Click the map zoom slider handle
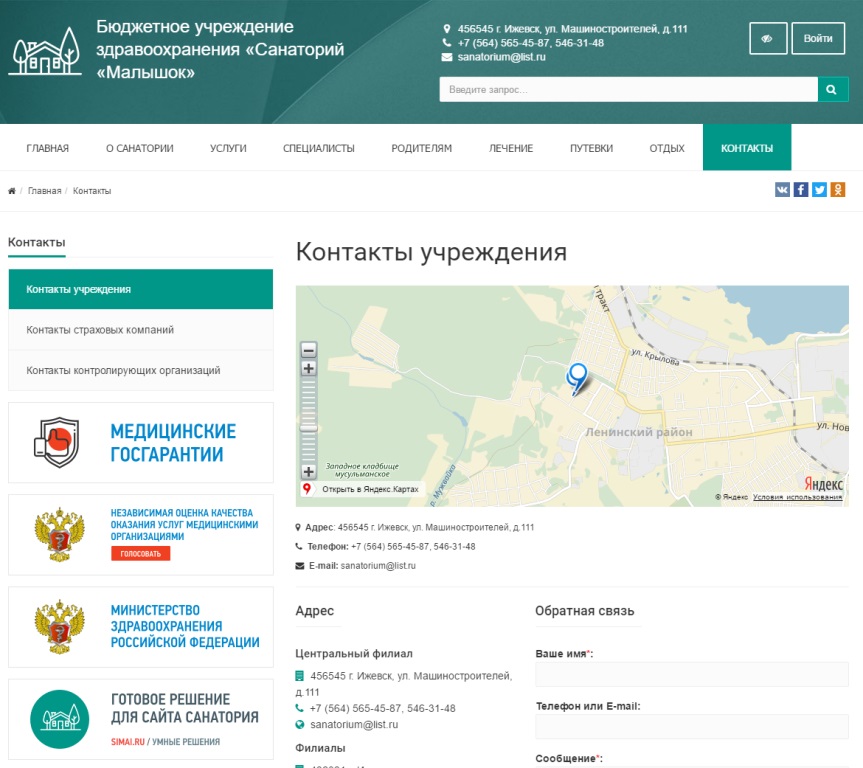 point(309,427)
